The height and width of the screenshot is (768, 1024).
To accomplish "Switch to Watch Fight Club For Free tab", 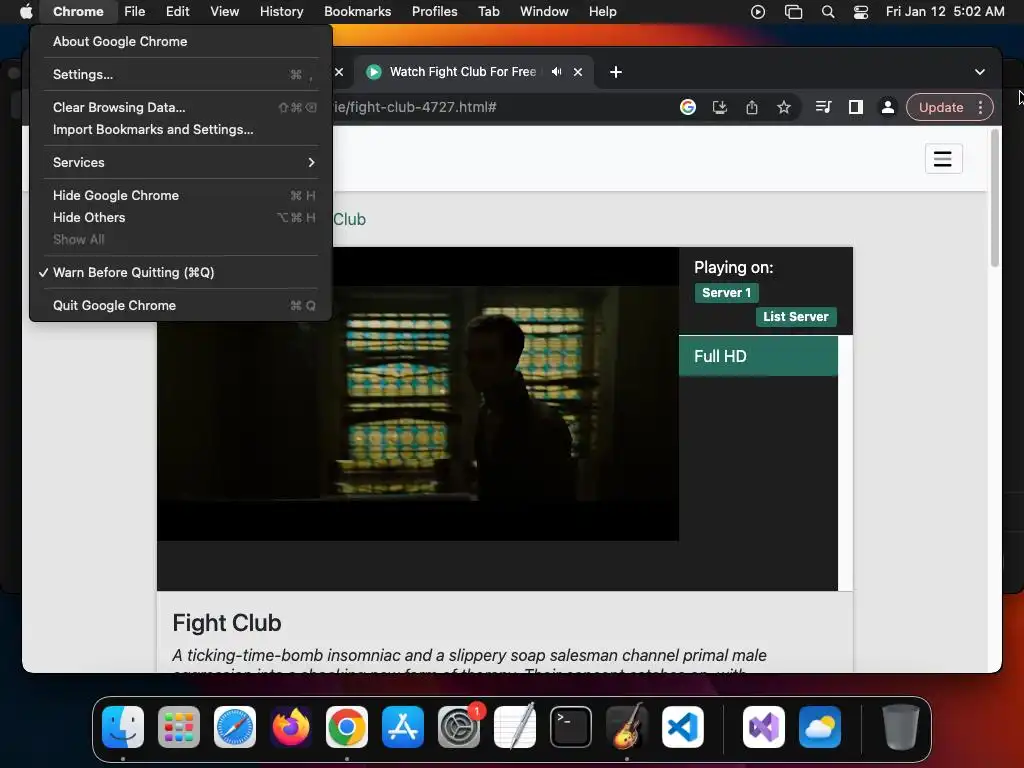I will [462, 72].
